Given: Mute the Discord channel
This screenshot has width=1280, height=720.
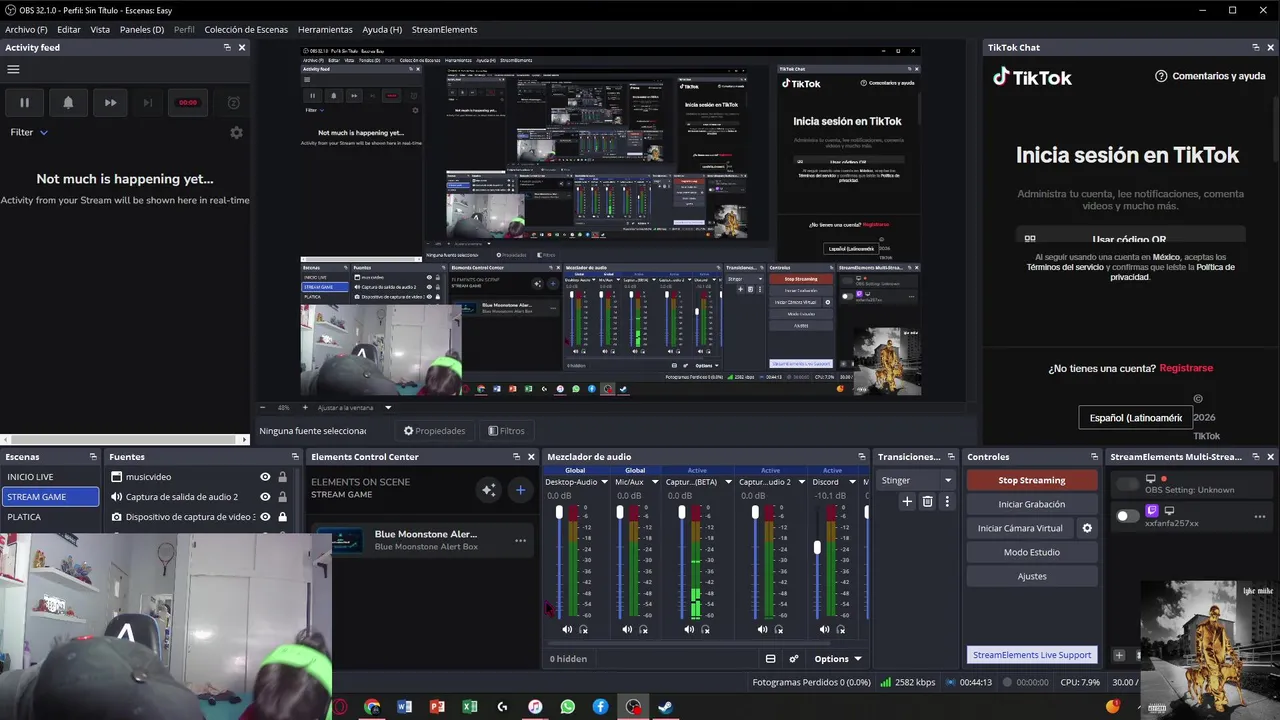Looking at the screenshot, I should click(824, 630).
